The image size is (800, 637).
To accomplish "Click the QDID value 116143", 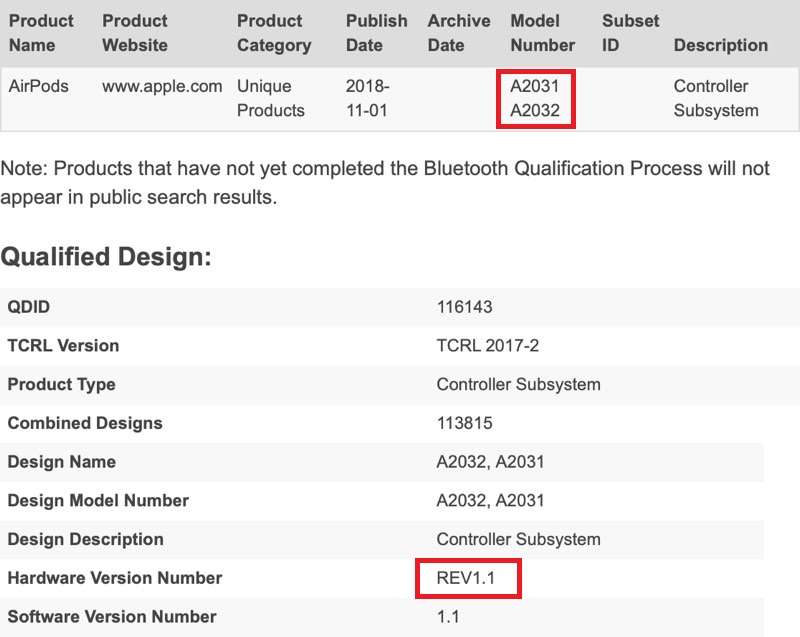I will click(x=465, y=307).
